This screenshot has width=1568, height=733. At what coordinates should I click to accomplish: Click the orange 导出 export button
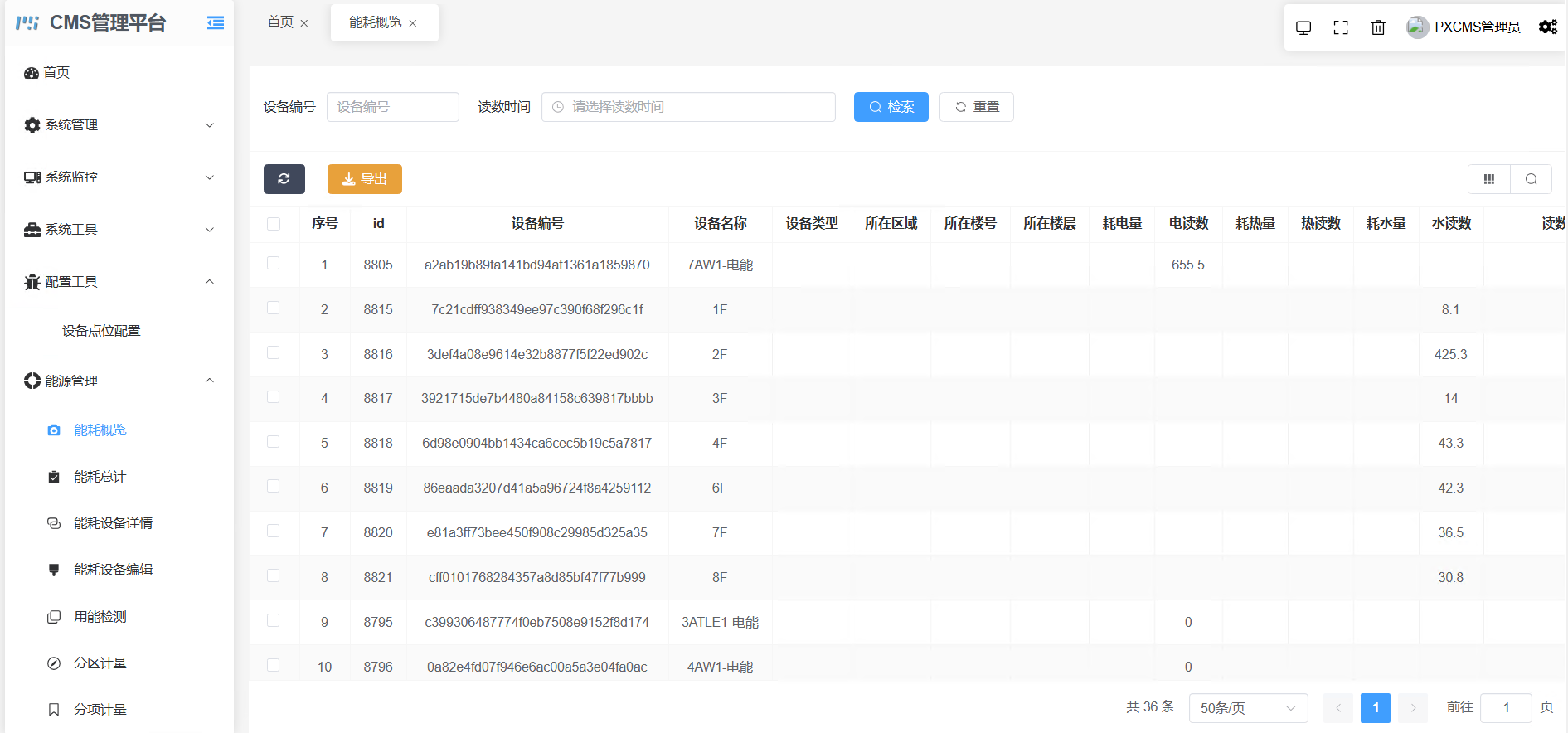[365, 179]
